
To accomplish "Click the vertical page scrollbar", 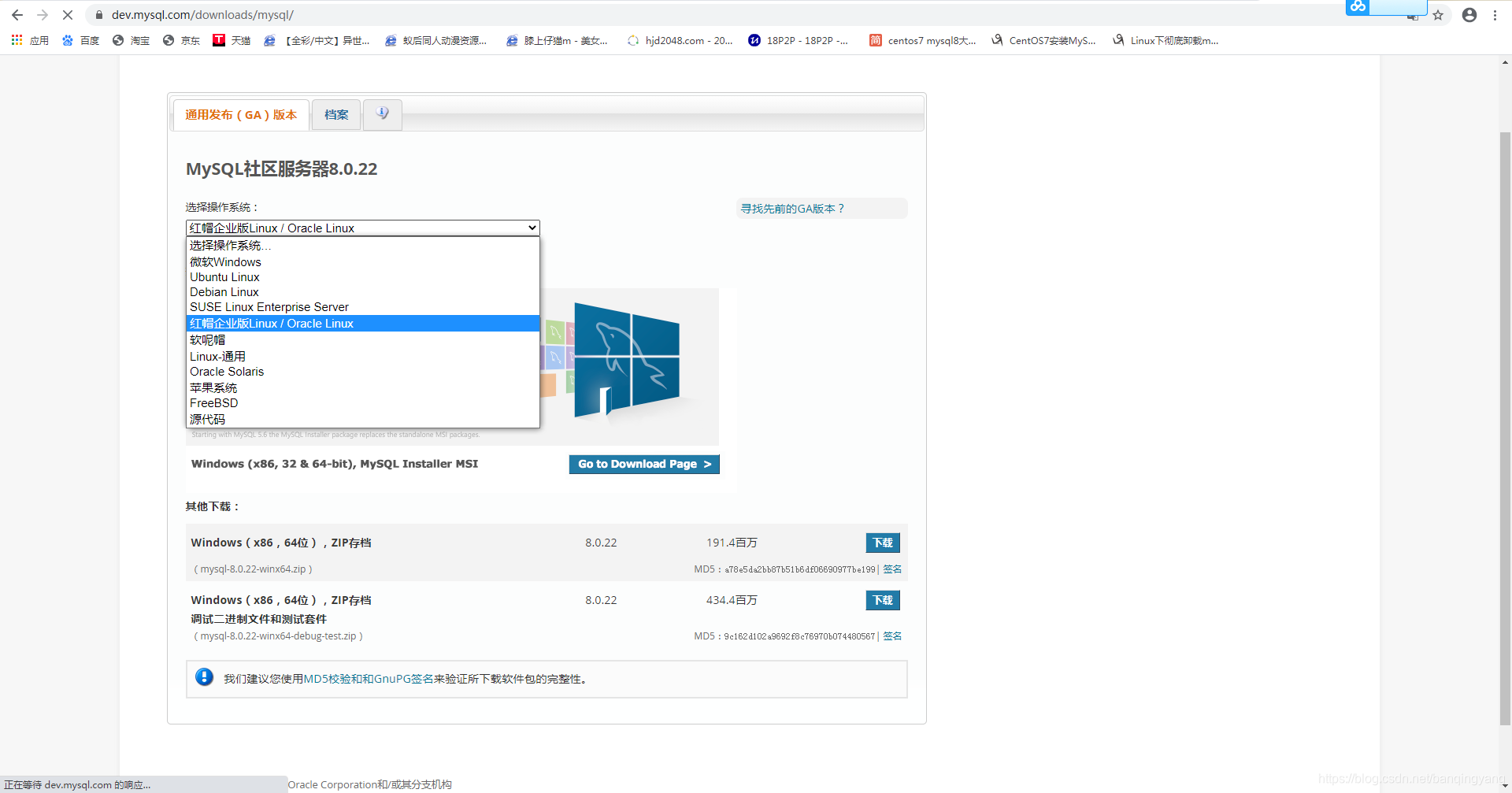I will pyautogui.click(x=1505, y=428).
